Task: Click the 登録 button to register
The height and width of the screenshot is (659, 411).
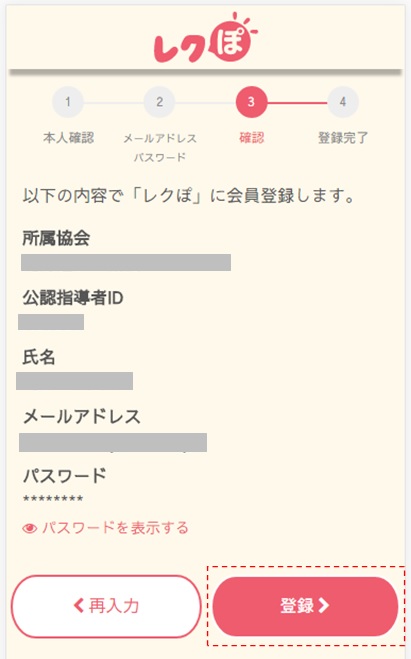Action: point(305,606)
